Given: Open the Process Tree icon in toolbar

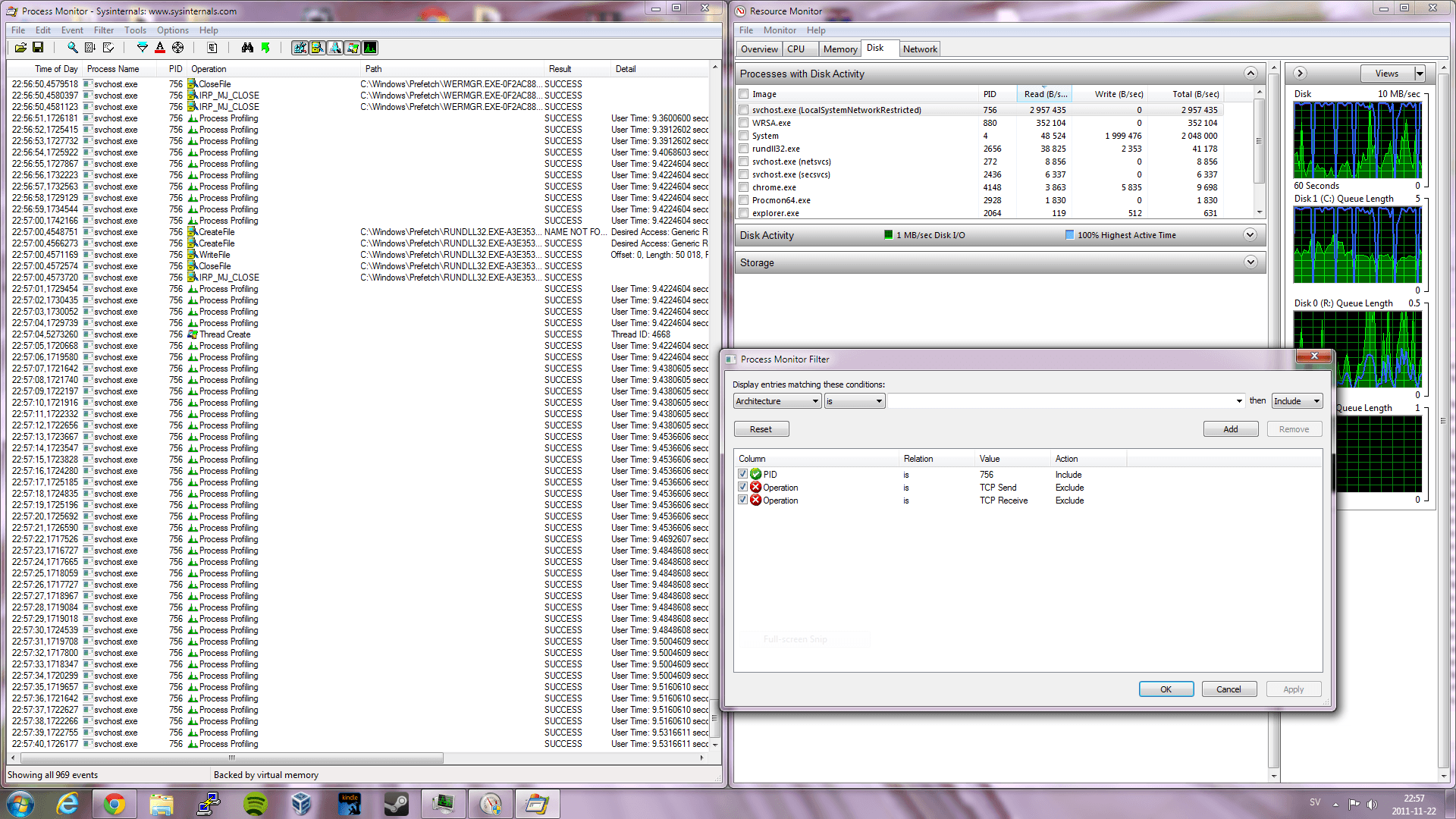Looking at the screenshot, I should (212, 48).
